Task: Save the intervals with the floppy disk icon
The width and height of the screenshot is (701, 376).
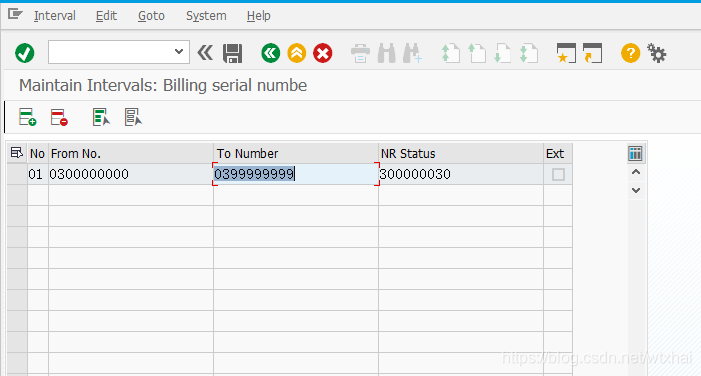Action: (x=232, y=53)
